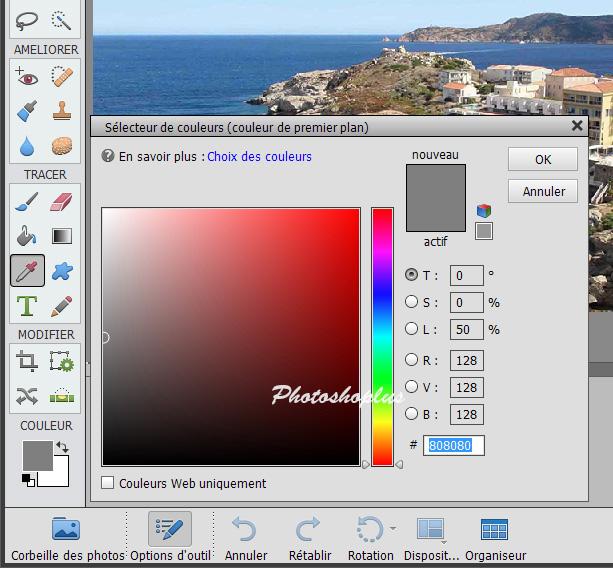Enable Couleurs Web uniquement checkbox
Image resolution: width=613 pixels, height=568 pixels.
[x=108, y=483]
